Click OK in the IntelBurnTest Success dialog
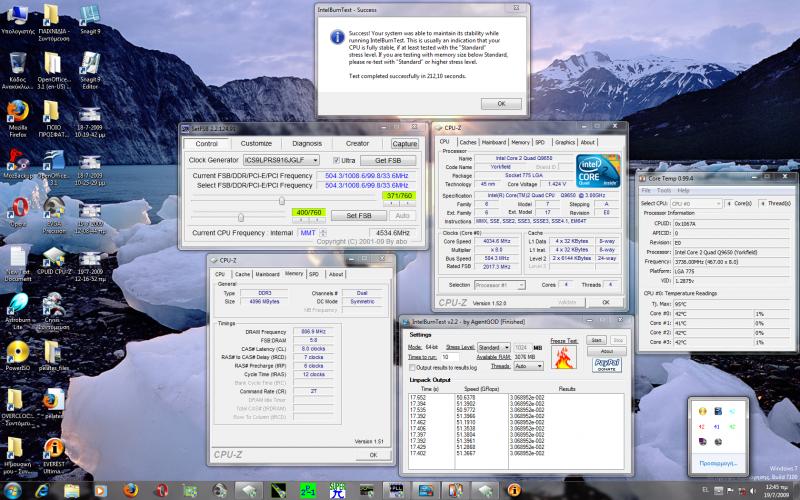800x500 pixels. click(x=501, y=104)
